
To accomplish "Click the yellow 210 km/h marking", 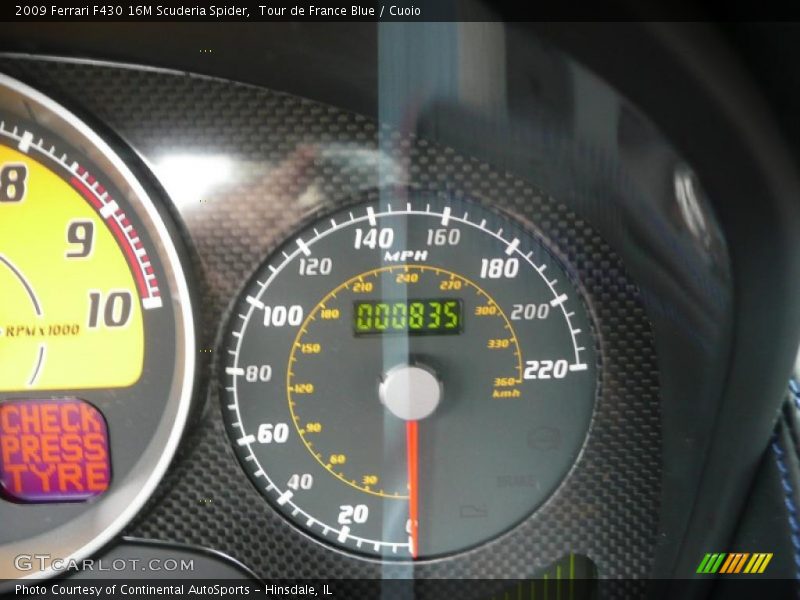I will pyautogui.click(x=362, y=287).
